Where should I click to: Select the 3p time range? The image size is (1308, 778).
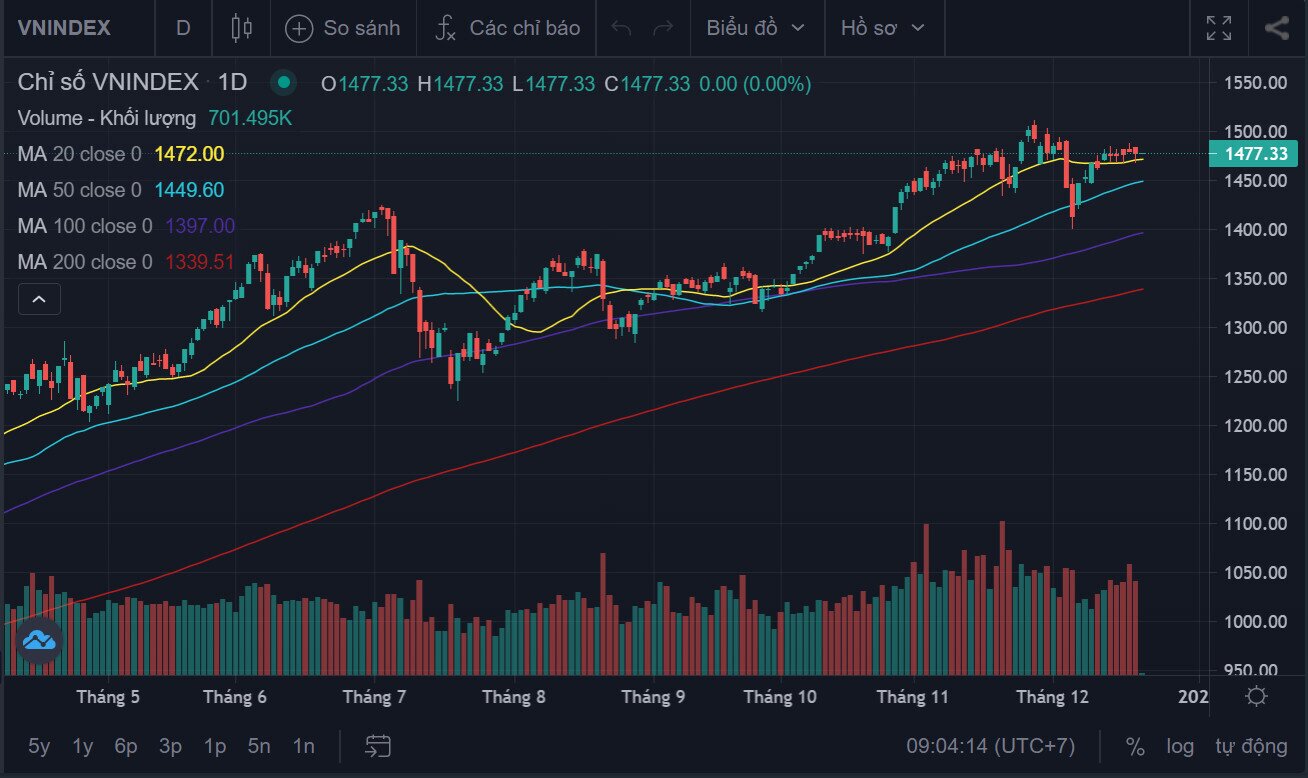pos(170,746)
